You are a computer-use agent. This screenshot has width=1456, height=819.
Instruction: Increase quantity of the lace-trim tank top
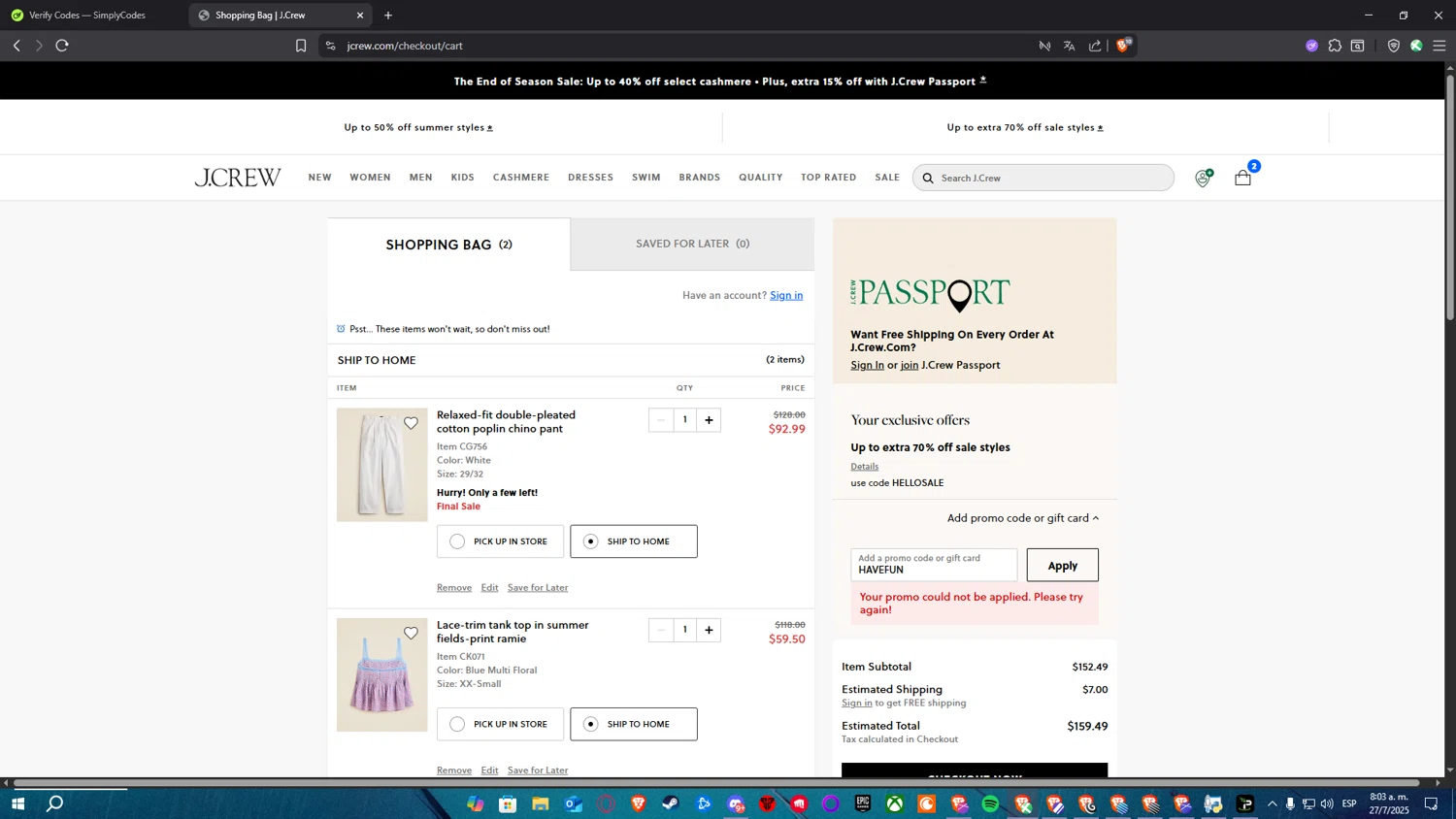709,630
